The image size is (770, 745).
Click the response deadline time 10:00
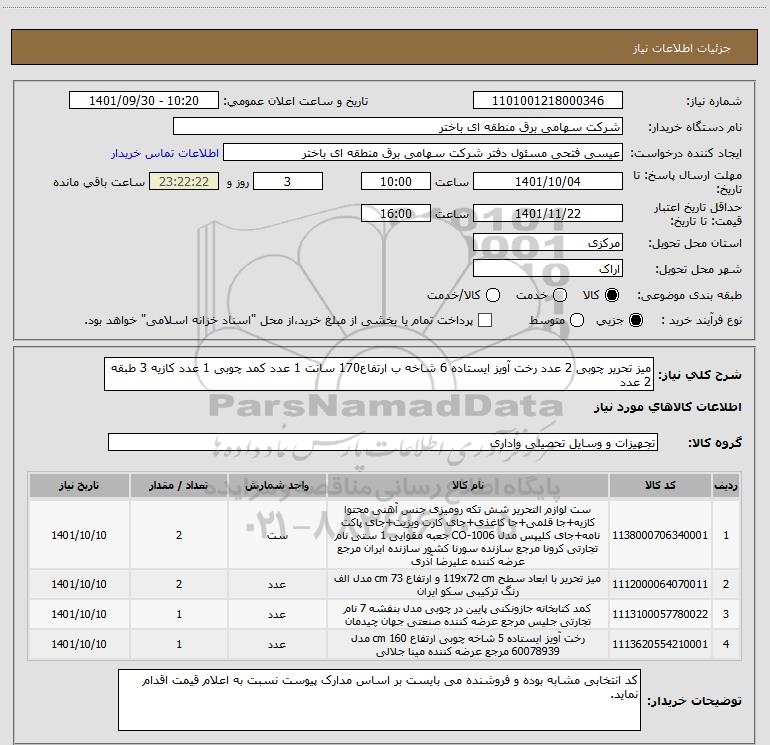pos(396,181)
